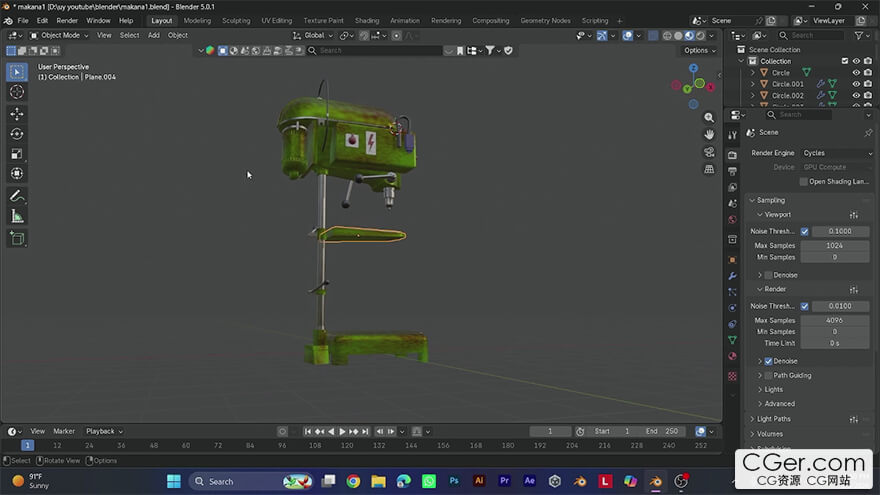Disable Render Denoise checkbox
The width and height of the screenshot is (880, 495).
click(768, 361)
